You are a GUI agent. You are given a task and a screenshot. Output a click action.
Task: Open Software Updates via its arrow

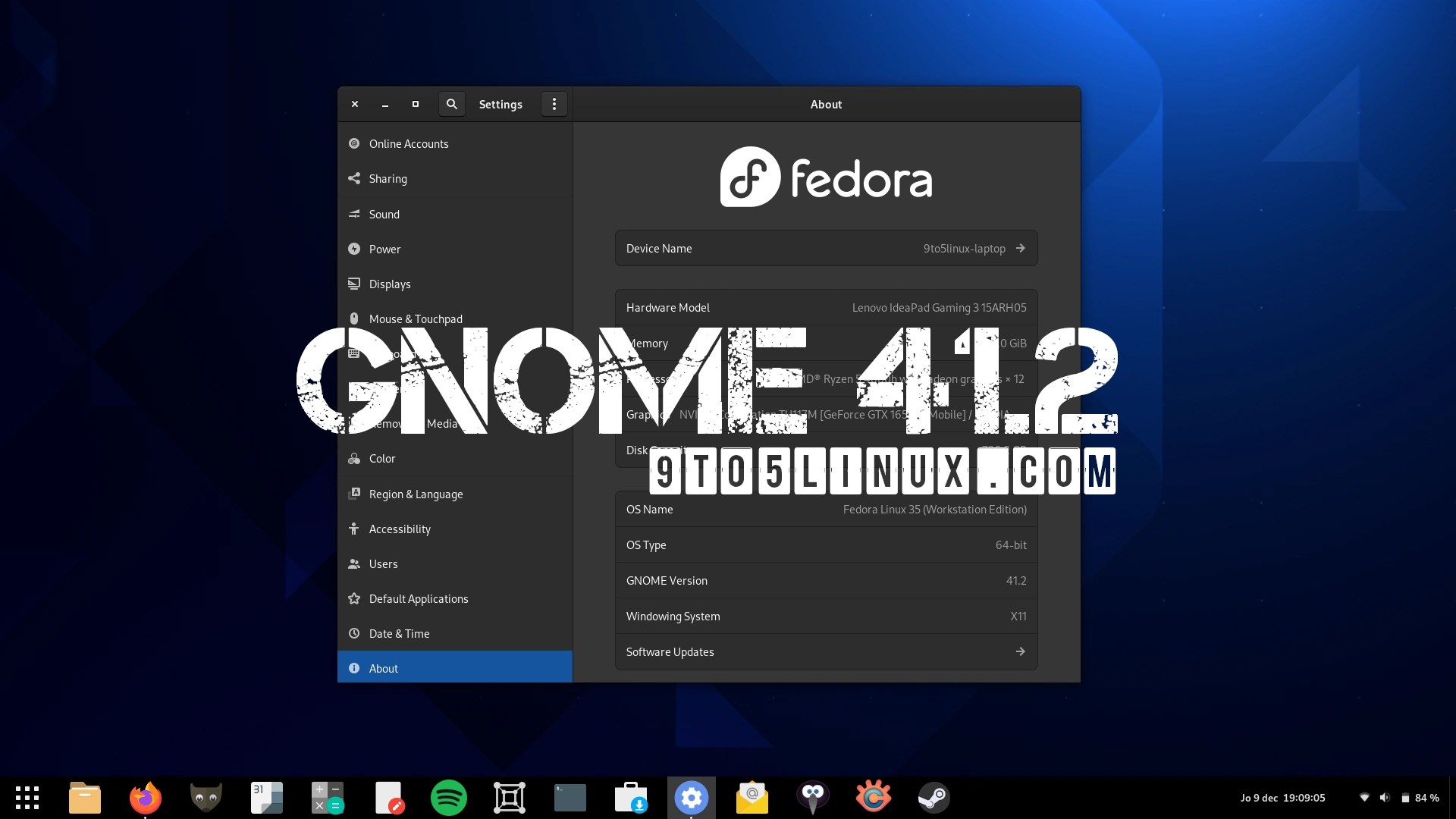1020,651
